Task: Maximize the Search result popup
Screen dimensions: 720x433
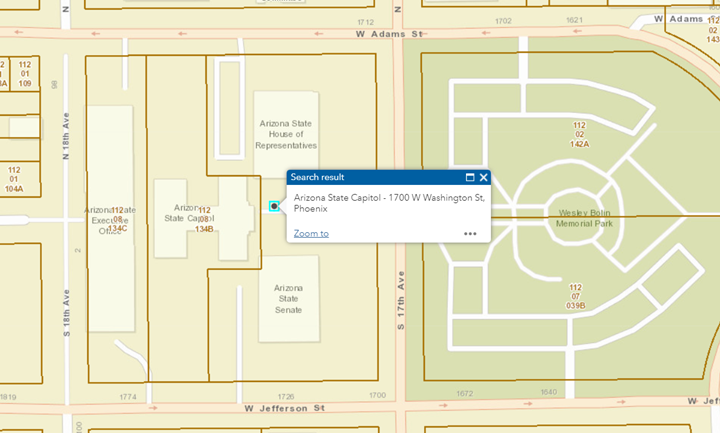Action: coord(470,177)
